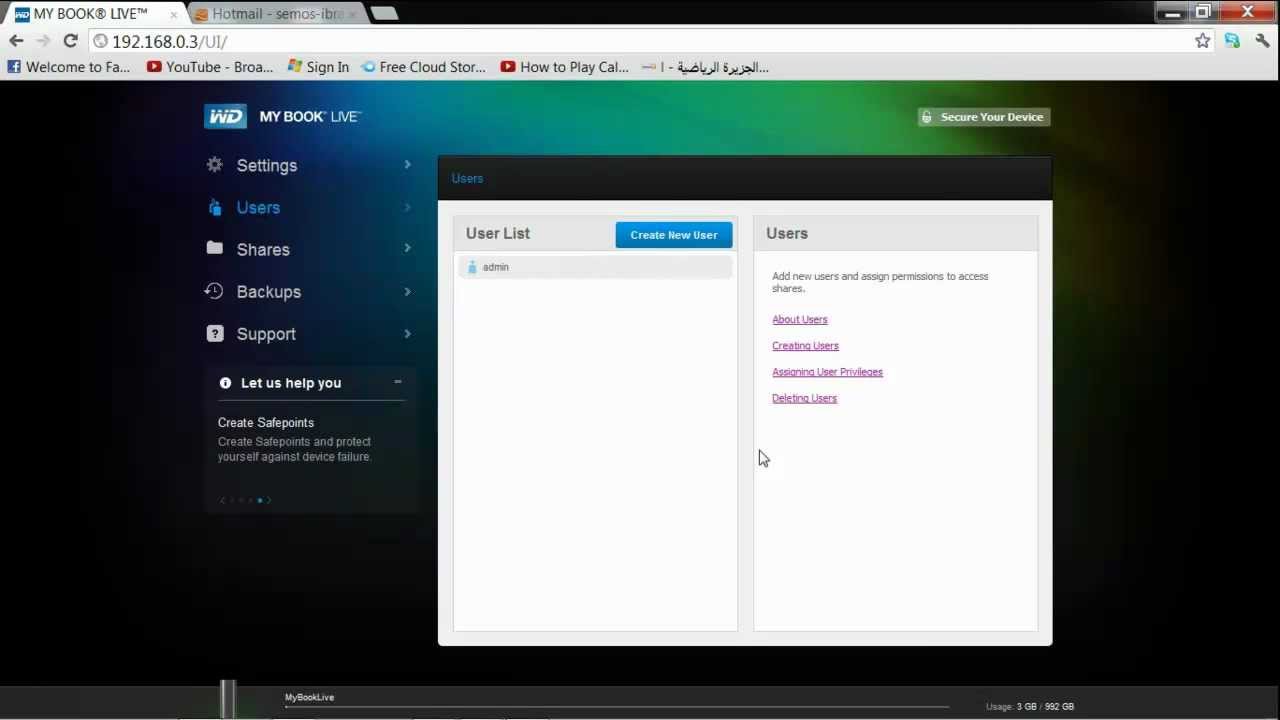Image resolution: width=1280 pixels, height=720 pixels.
Task: Open the Creating Users help link
Action: [805, 345]
